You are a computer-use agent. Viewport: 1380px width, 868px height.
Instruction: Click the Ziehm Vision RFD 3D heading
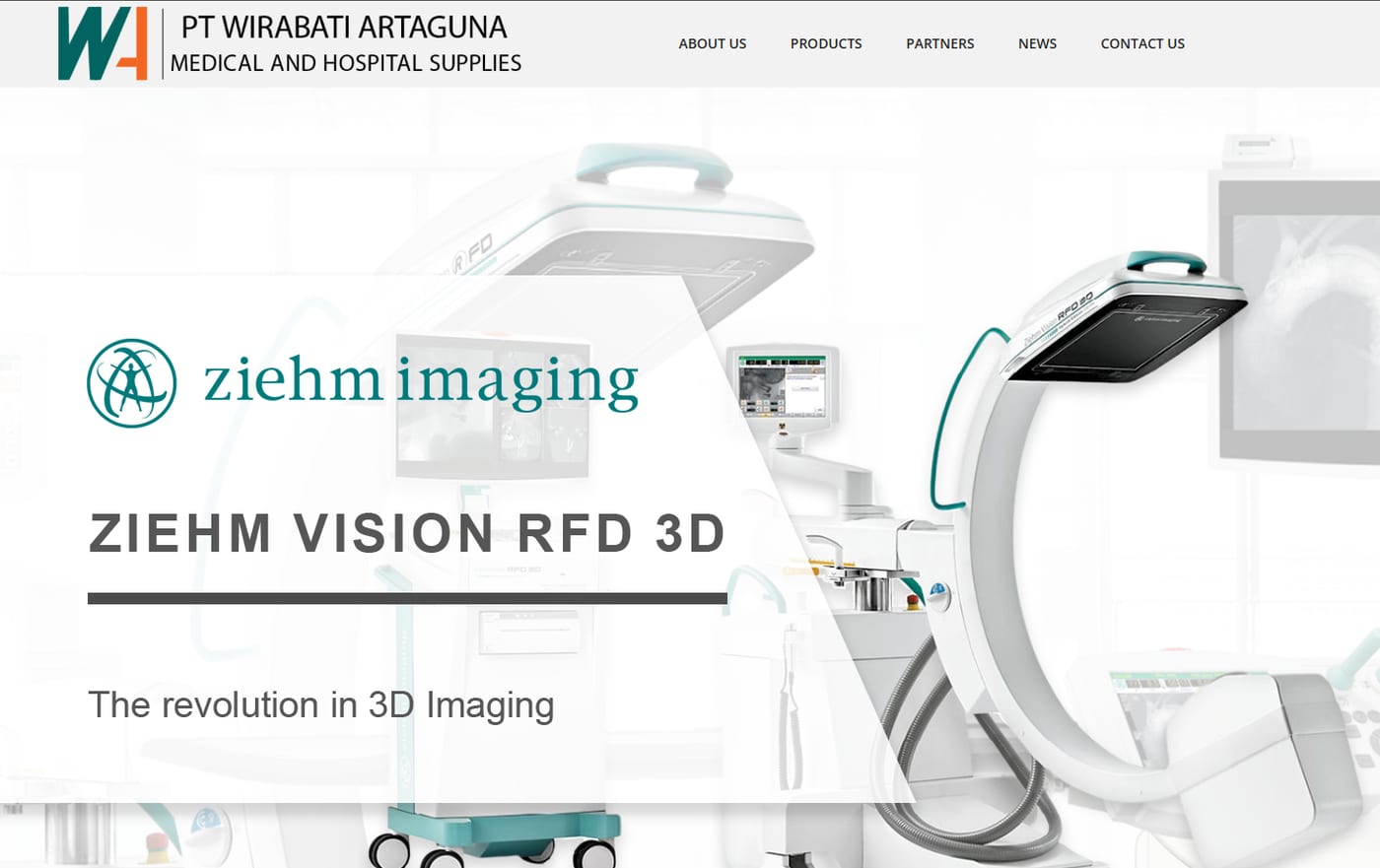click(x=407, y=533)
